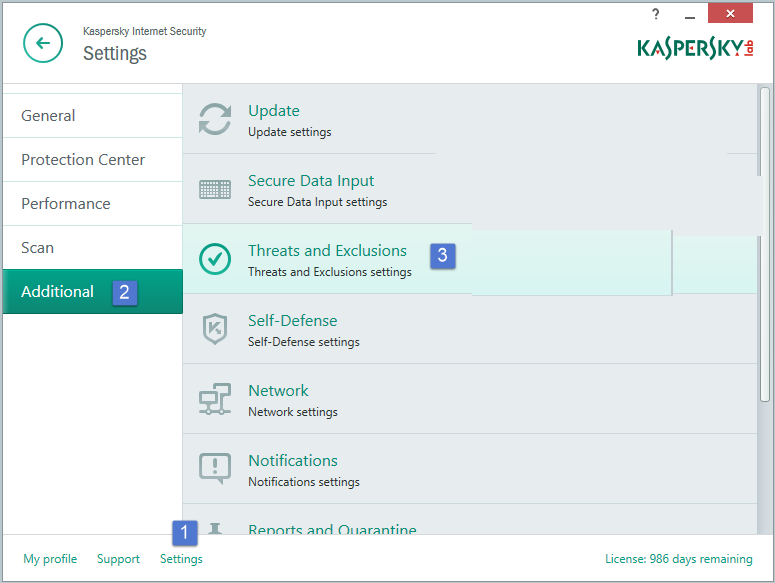Viewport: 775px width, 583px height.
Task: Click the vertical scrollbar thumb
Action: [765, 245]
